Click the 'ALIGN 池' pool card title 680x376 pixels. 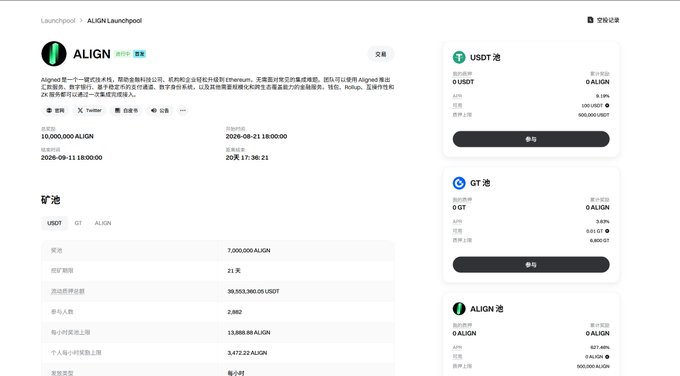point(487,309)
